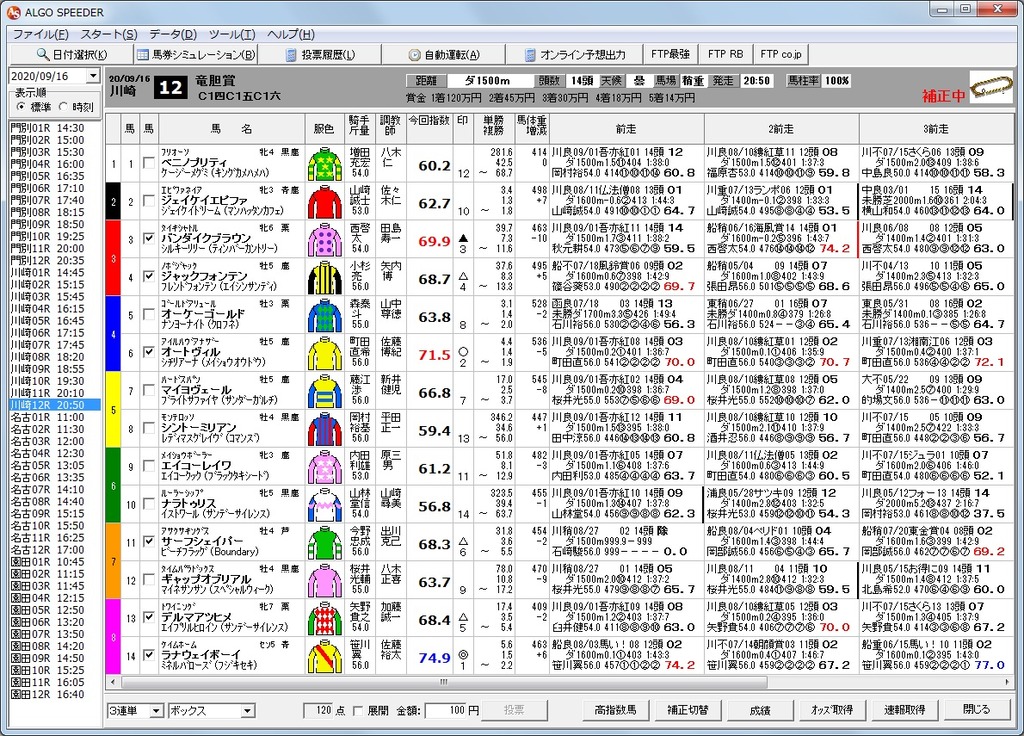
Task: Click jockey silk icon for ジェイケイエピファ
Action: [x=325, y=202]
